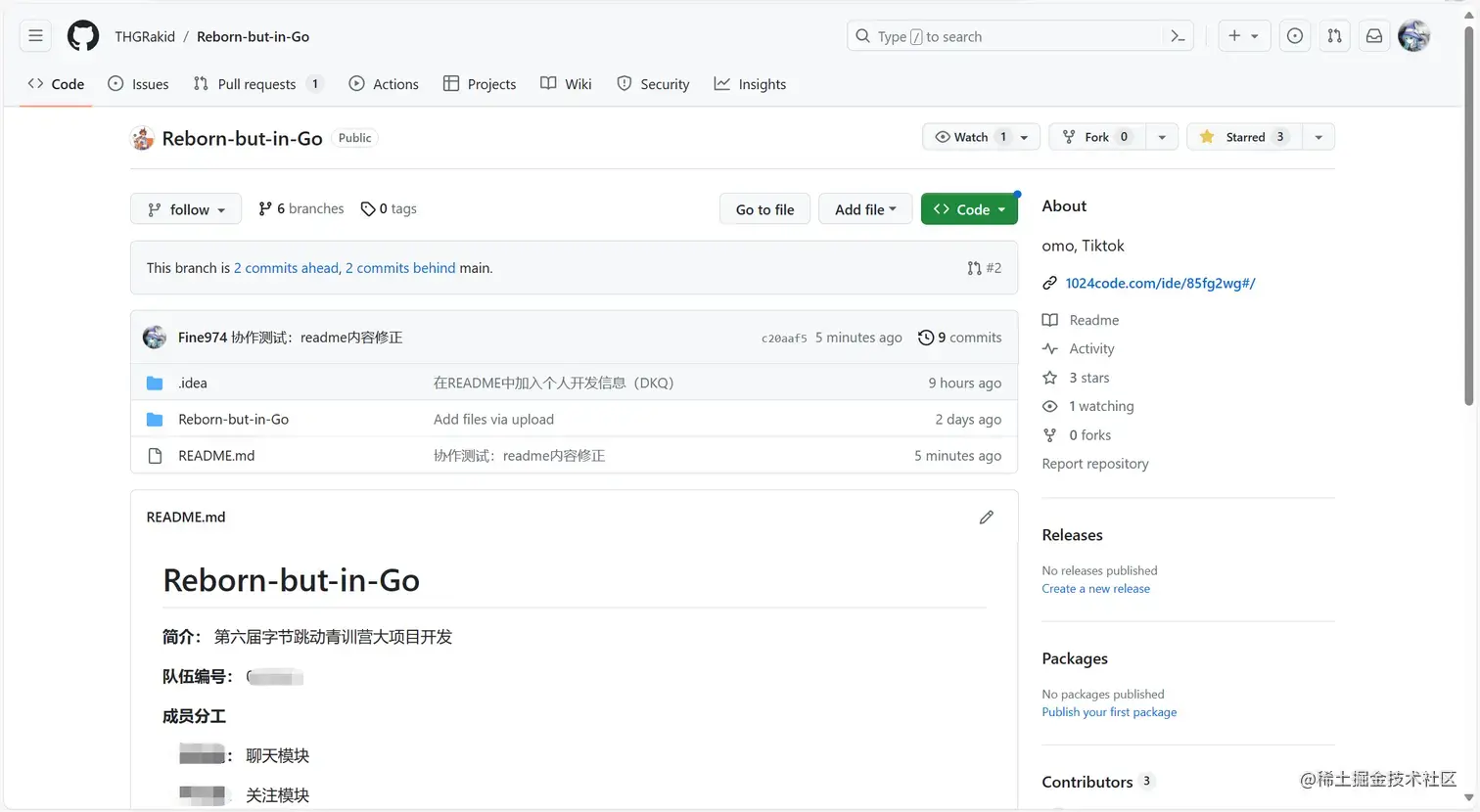Open the Add file dropdown
This screenshot has width=1480, height=812.
tap(865, 209)
